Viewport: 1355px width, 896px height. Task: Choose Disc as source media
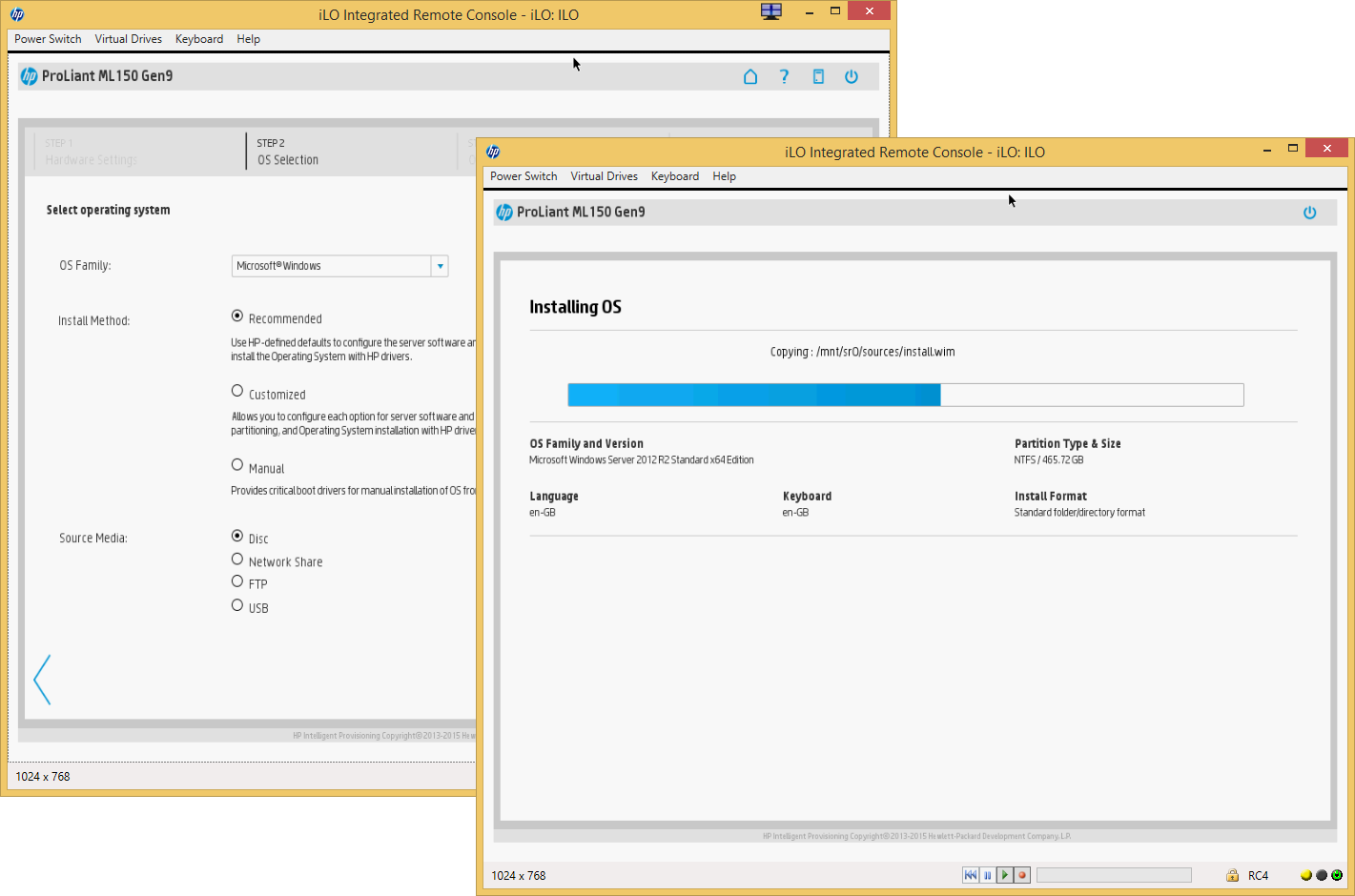tap(237, 536)
